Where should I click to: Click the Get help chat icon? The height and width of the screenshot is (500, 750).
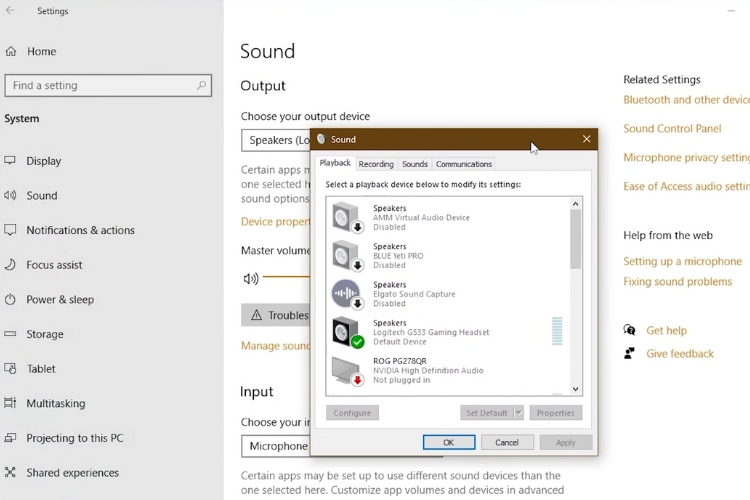[629, 330]
